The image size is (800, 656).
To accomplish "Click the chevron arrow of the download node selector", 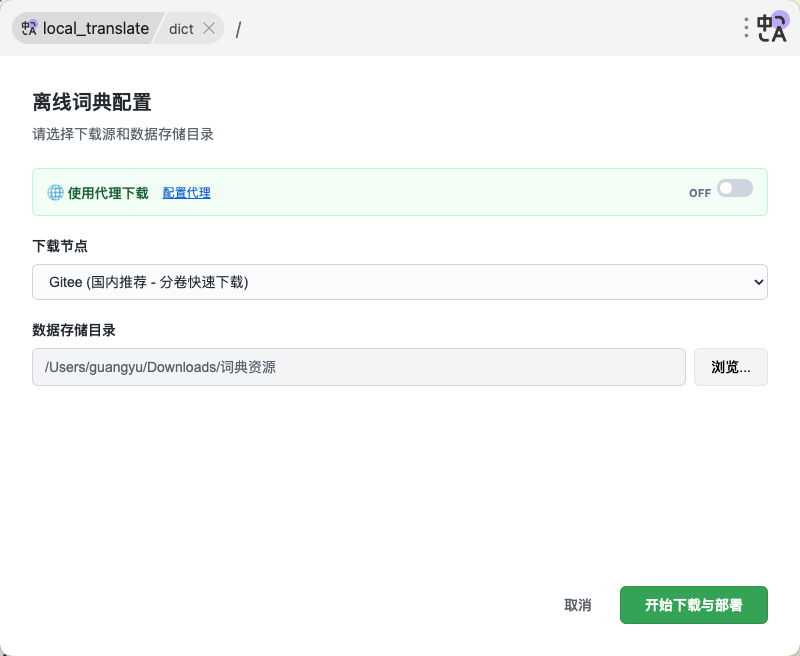I will click(756, 282).
